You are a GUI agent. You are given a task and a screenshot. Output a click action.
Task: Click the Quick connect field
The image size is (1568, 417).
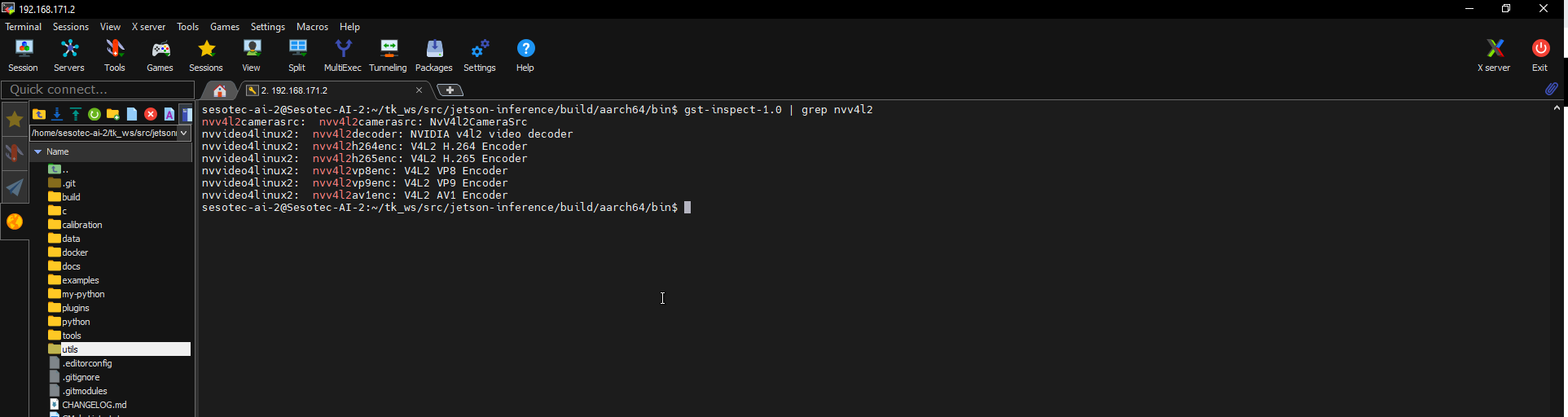(x=98, y=90)
